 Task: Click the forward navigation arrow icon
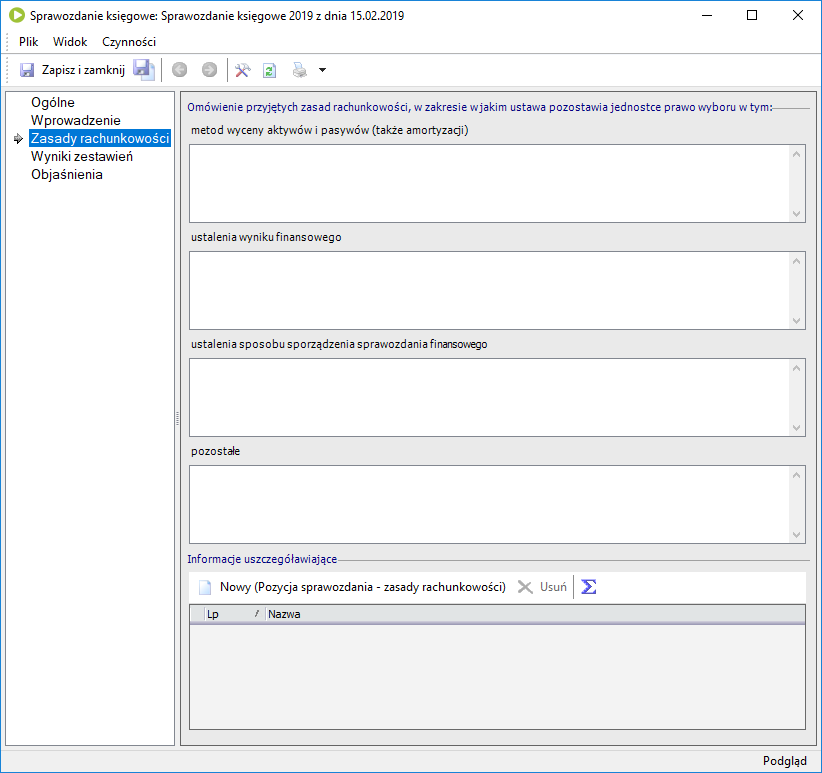(209, 70)
